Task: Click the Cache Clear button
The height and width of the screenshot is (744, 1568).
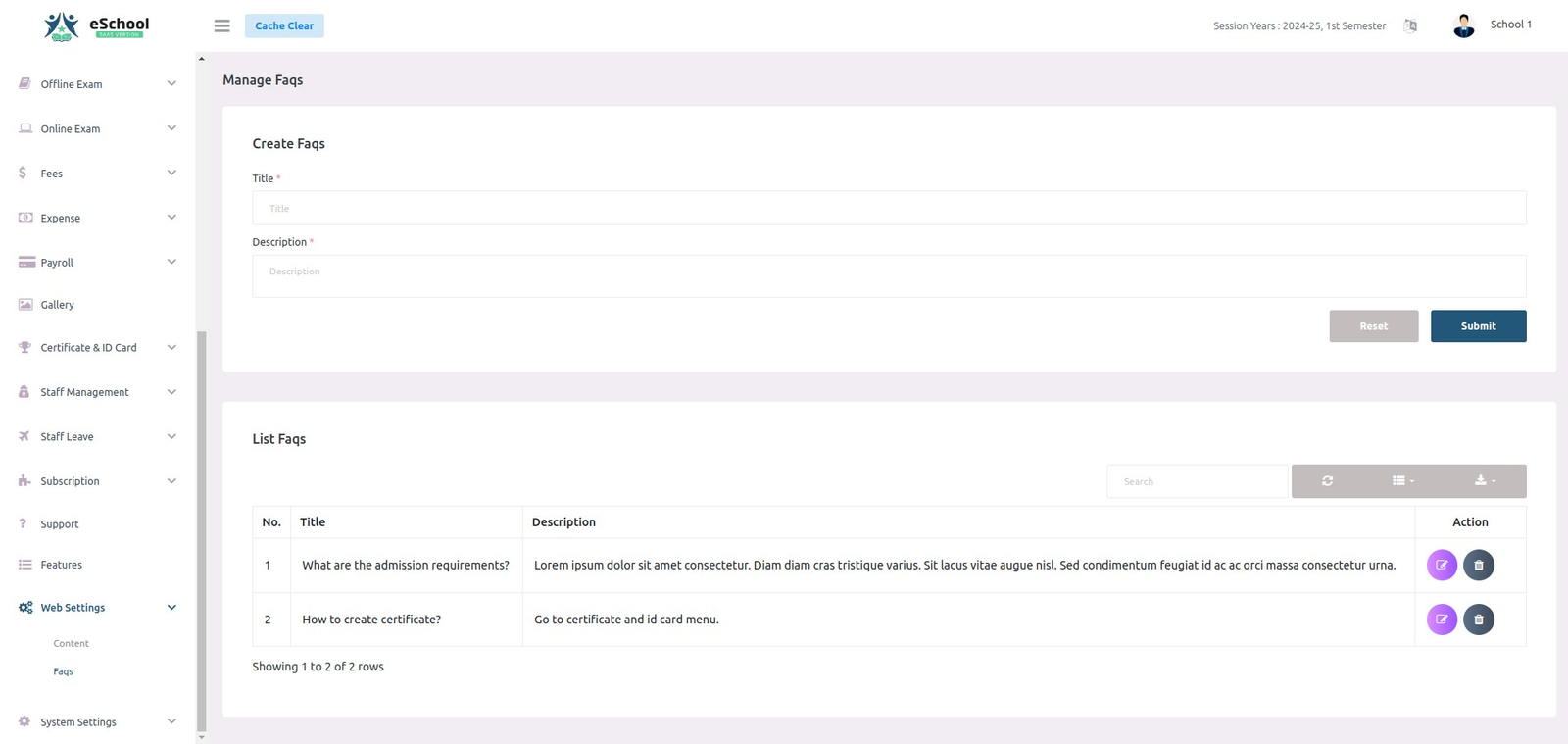Action: tap(284, 26)
